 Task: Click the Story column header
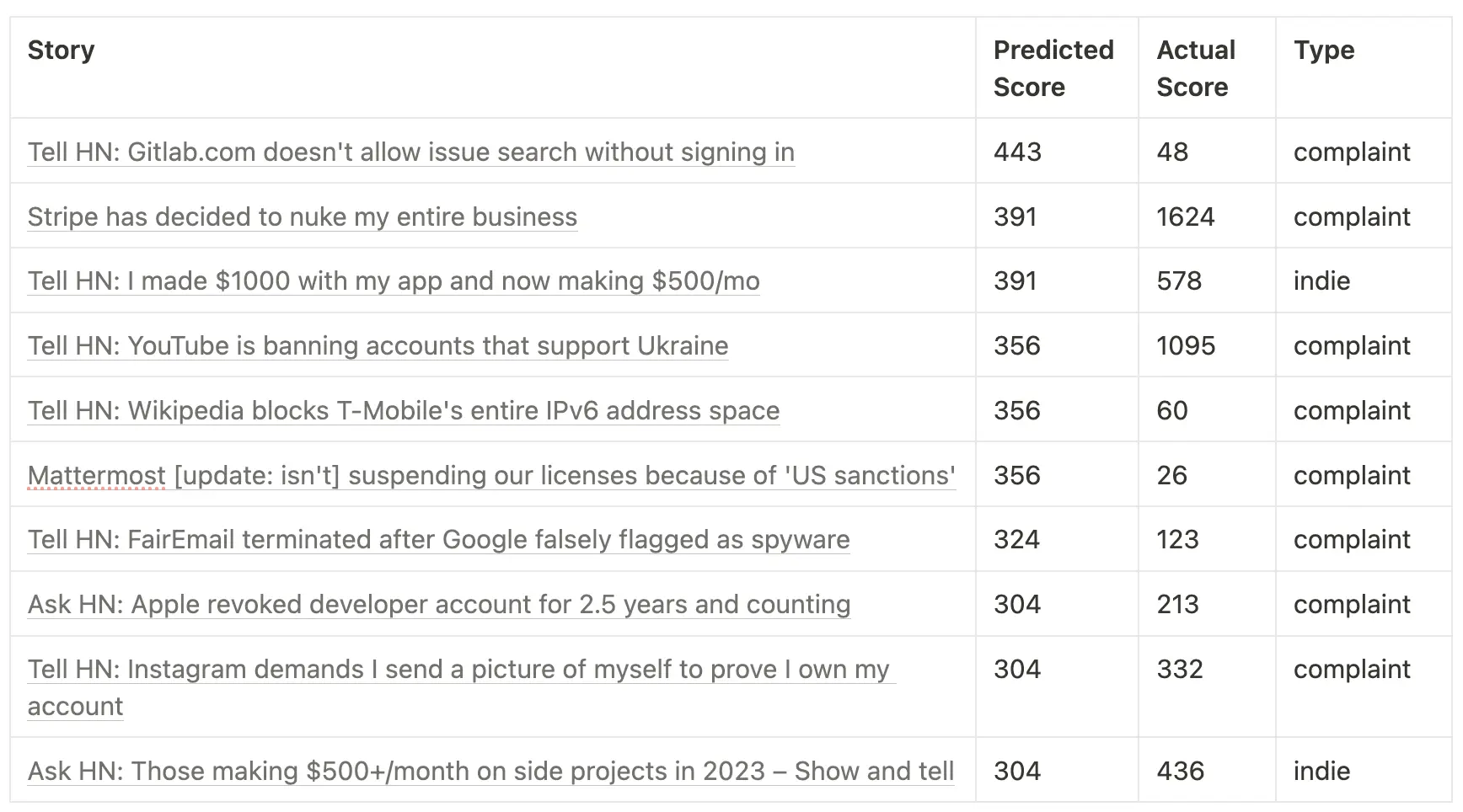(61, 51)
